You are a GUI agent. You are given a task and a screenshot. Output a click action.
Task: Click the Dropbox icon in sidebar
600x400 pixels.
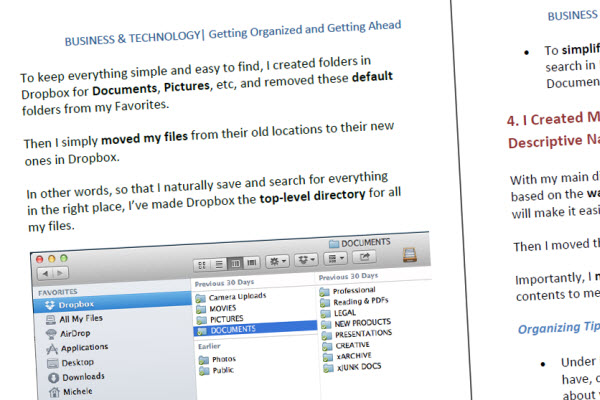coord(50,305)
